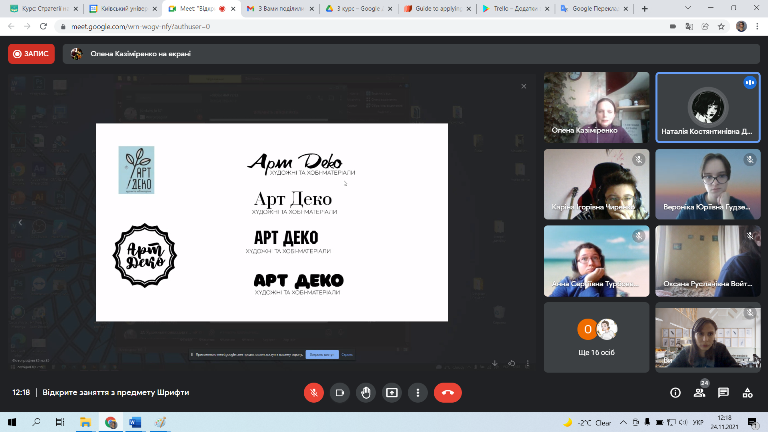
Task: Go forward in browser history
Action: coord(27,26)
